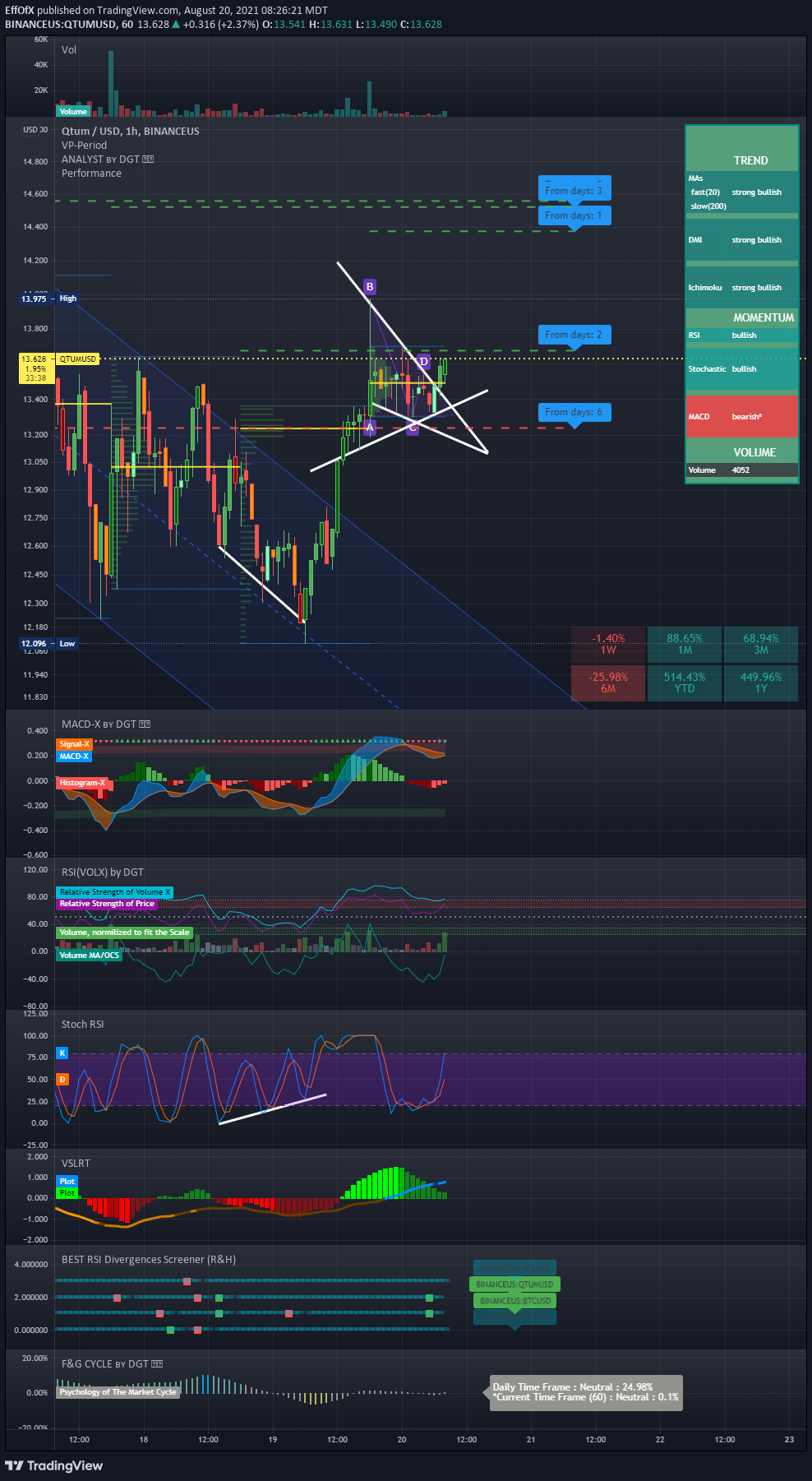Screen dimensions: 812x1481
Task: Click the 'From days: 2' callout
Action: click(x=574, y=336)
